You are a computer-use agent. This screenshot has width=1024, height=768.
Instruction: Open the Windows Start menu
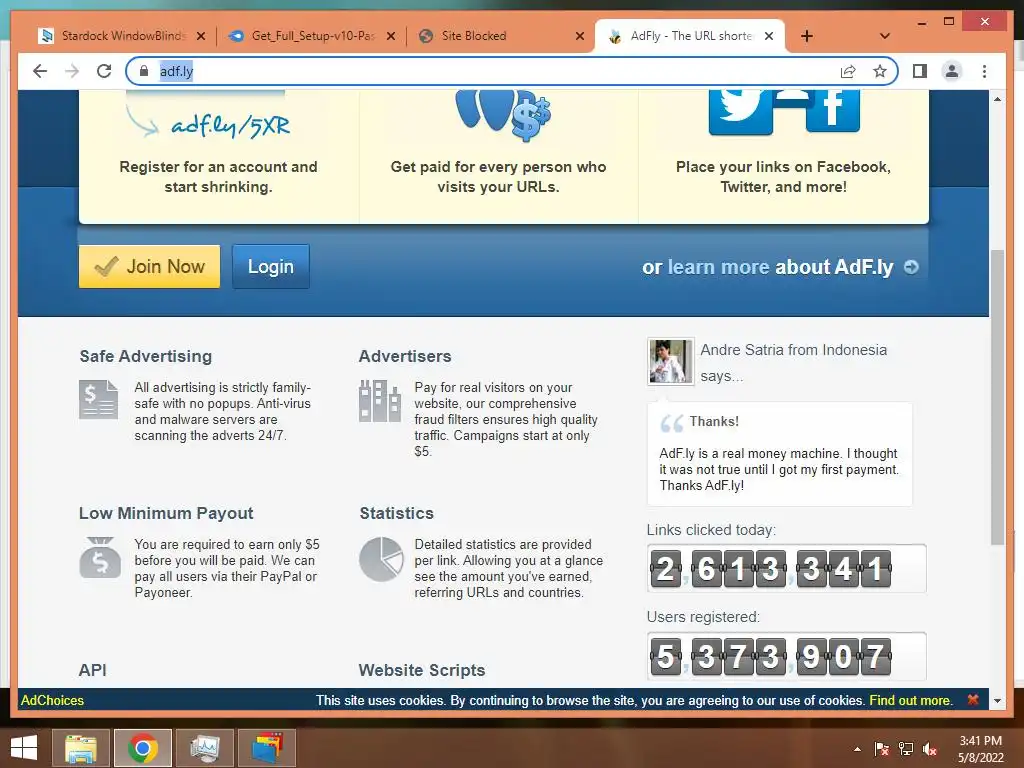click(x=24, y=748)
